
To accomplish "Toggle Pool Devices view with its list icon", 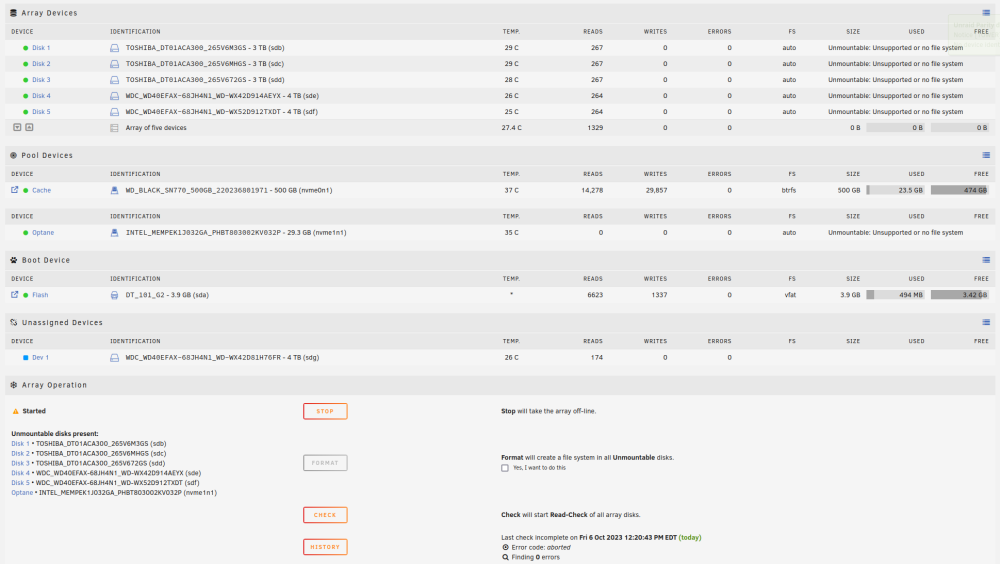I will click(986, 155).
